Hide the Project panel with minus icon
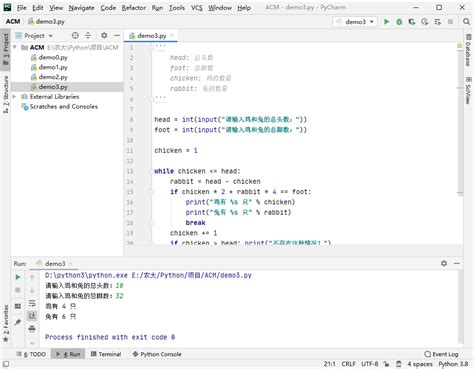 pyautogui.click(x=117, y=35)
